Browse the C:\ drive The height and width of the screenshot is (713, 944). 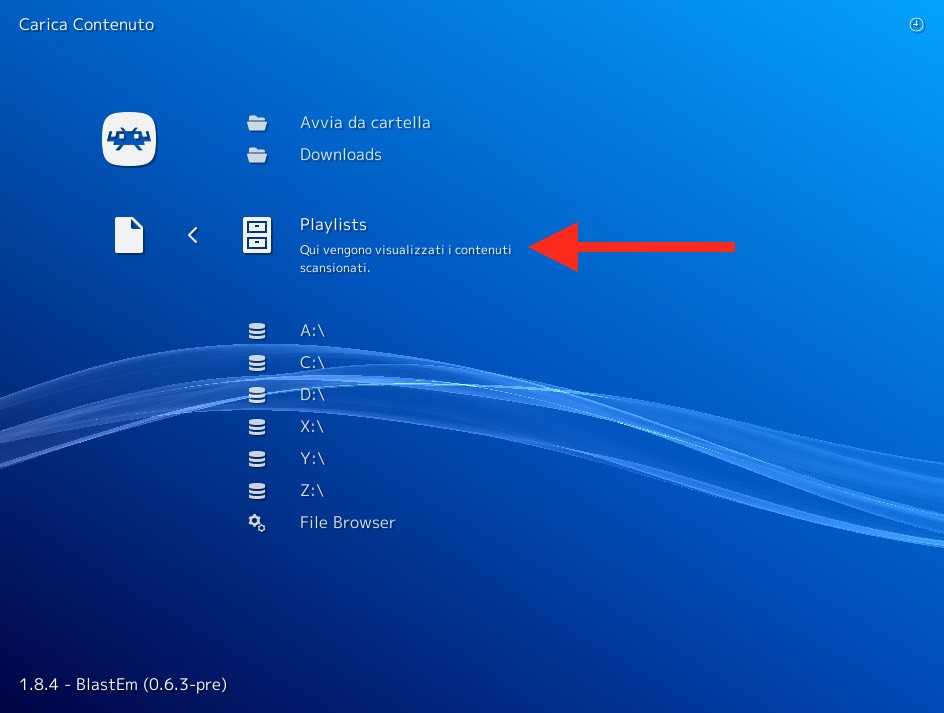312,363
